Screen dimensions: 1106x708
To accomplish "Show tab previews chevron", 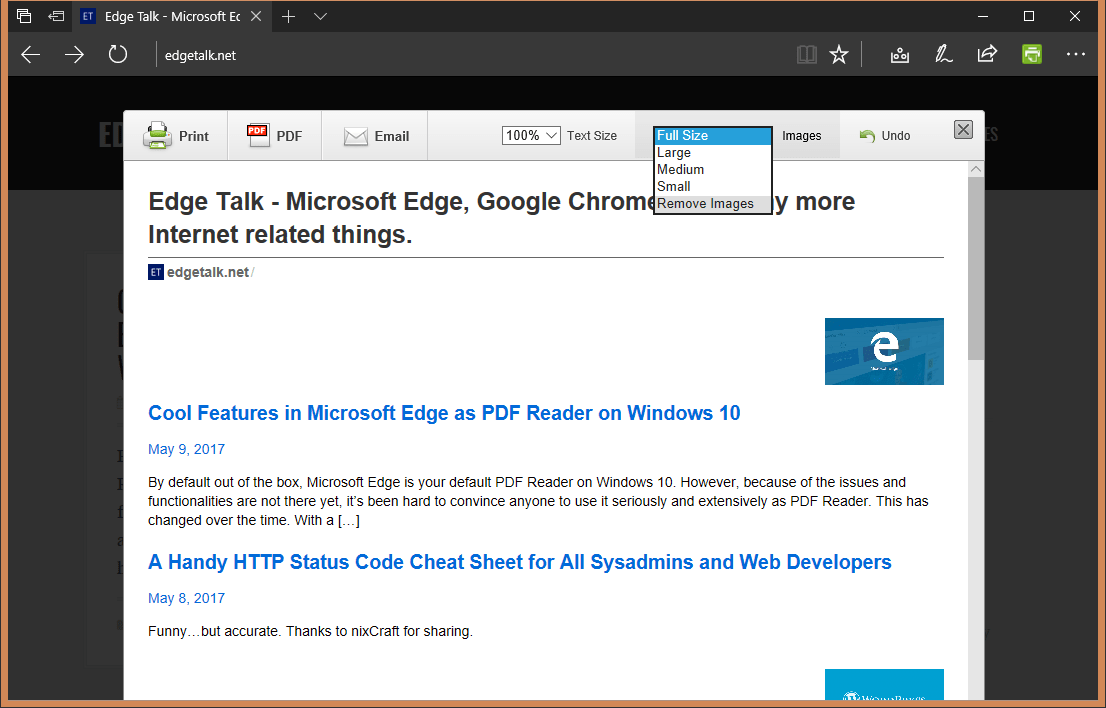I will click(320, 16).
